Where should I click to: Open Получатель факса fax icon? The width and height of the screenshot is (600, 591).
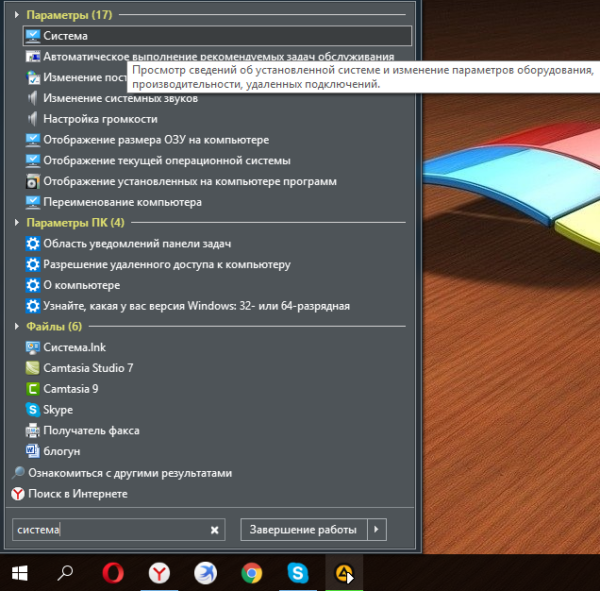[33, 431]
